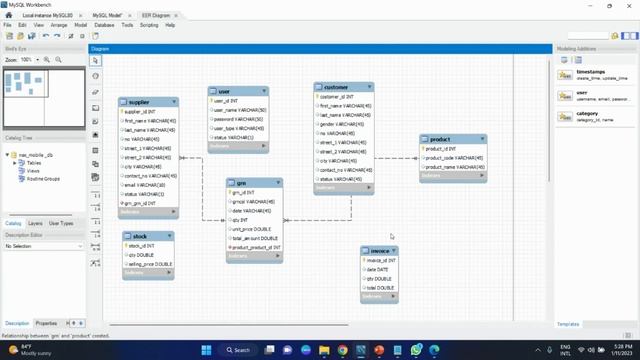The image size is (640, 360).
Task: Collapse the invoice table using header arrow
Action: click(394, 251)
